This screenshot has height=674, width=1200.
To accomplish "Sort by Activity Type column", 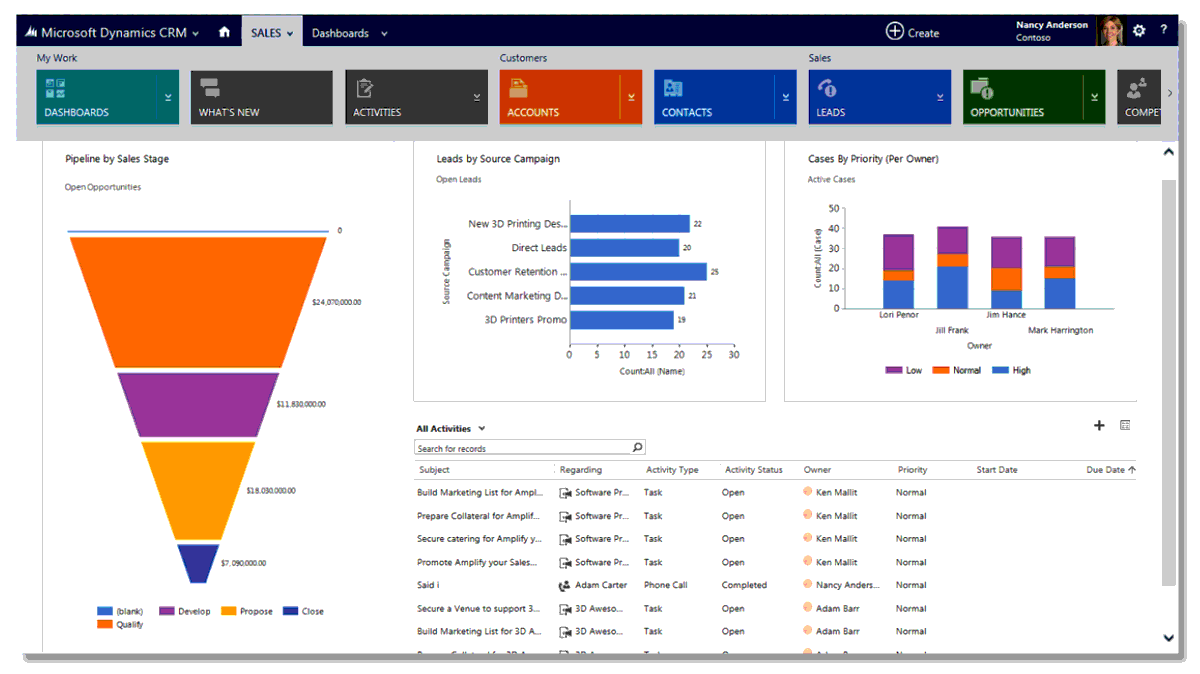I will pyautogui.click(x=670, y=470).
